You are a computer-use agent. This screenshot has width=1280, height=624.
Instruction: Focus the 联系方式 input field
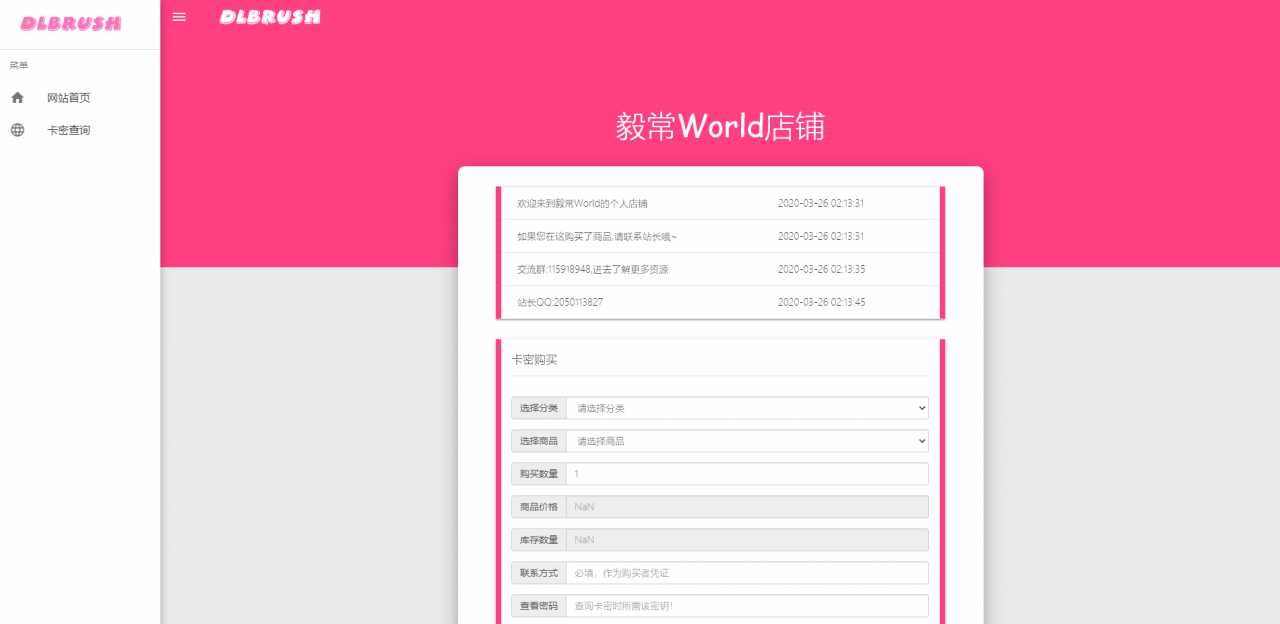[x=746, y=573]
